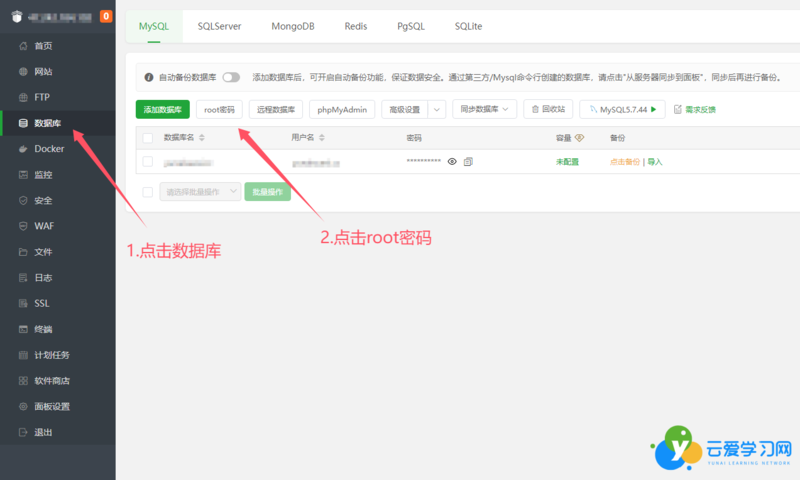Check the checkbox beside batch operation dropdown

point(148,192)
